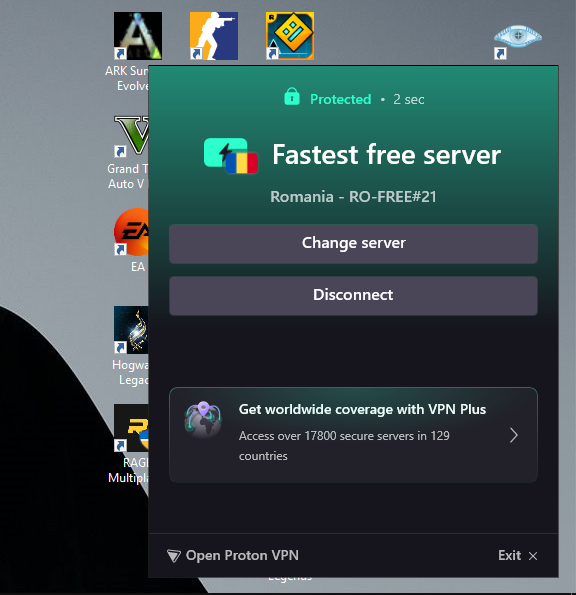The height and width of the screenshot is (595, 576).
Task: Launch the Counter-Strike desktop shortcut
Action: [x=214, y=36]
